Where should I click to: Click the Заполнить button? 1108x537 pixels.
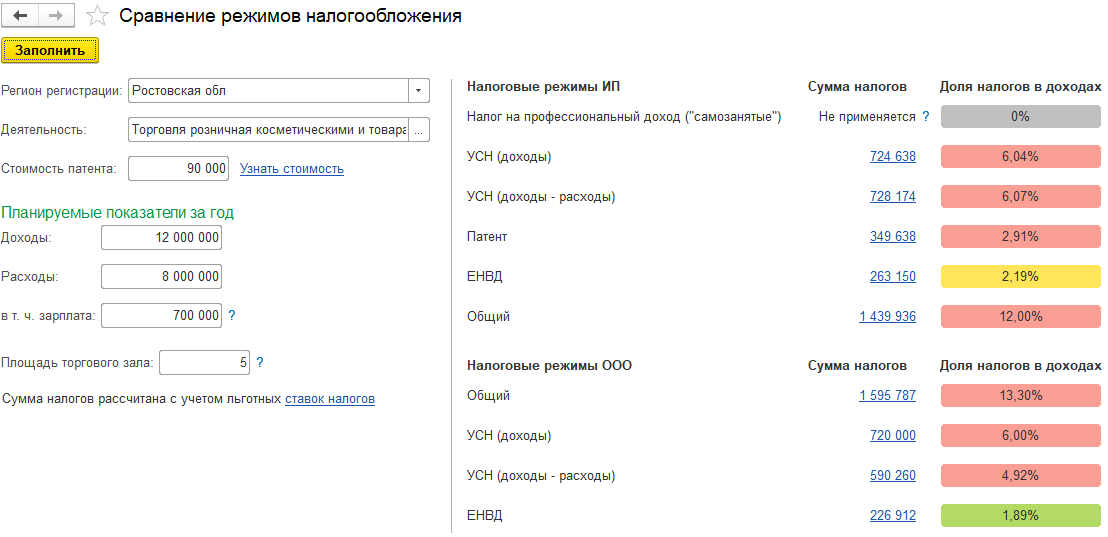coord(50,51)
